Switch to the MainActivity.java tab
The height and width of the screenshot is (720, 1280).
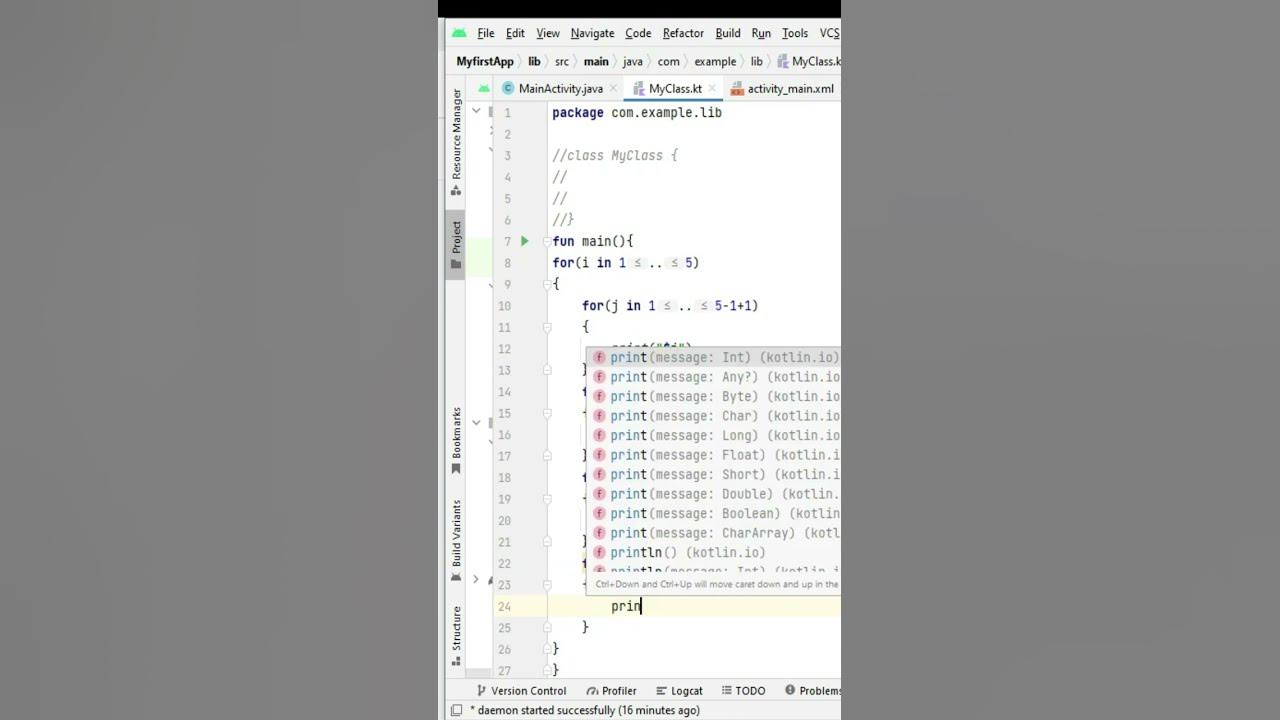point(560,88)
